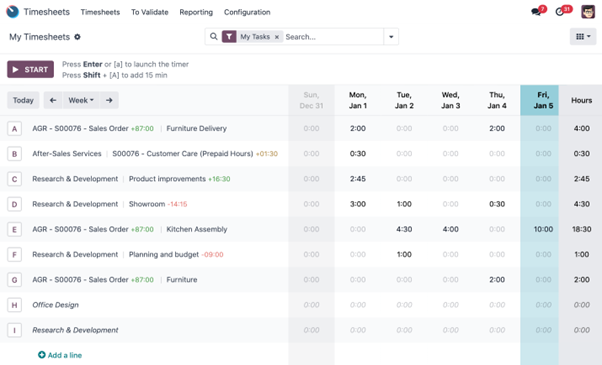Image resolution: width=602 pixels, height=365 pixels.
Task: Go to next week arrow
Action: (109, 100)
